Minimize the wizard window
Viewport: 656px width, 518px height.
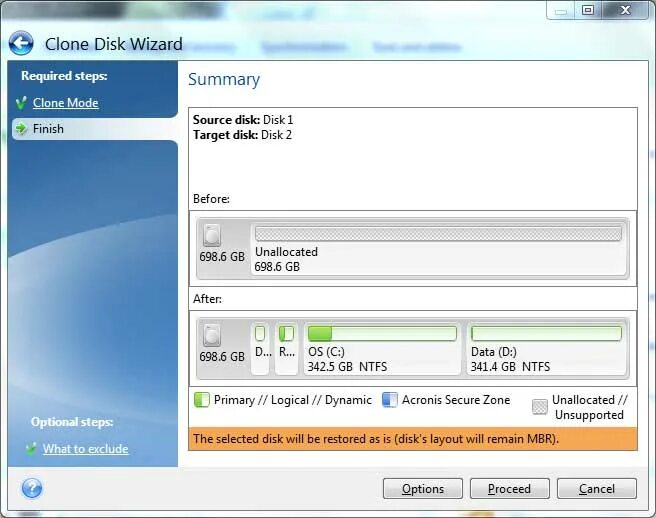(561, 11)
